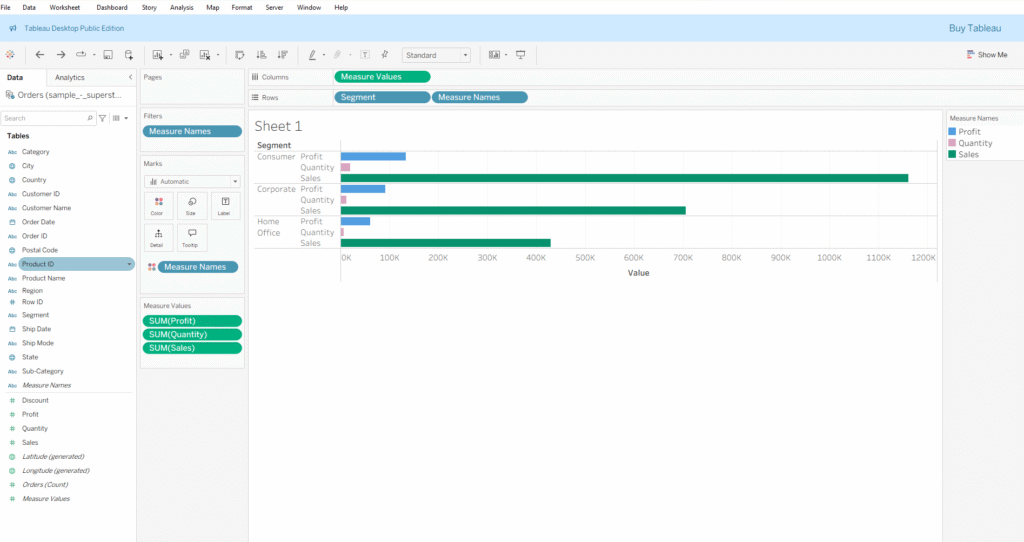Expand the Product ID field dropdown arrow

tap(129, 264)
